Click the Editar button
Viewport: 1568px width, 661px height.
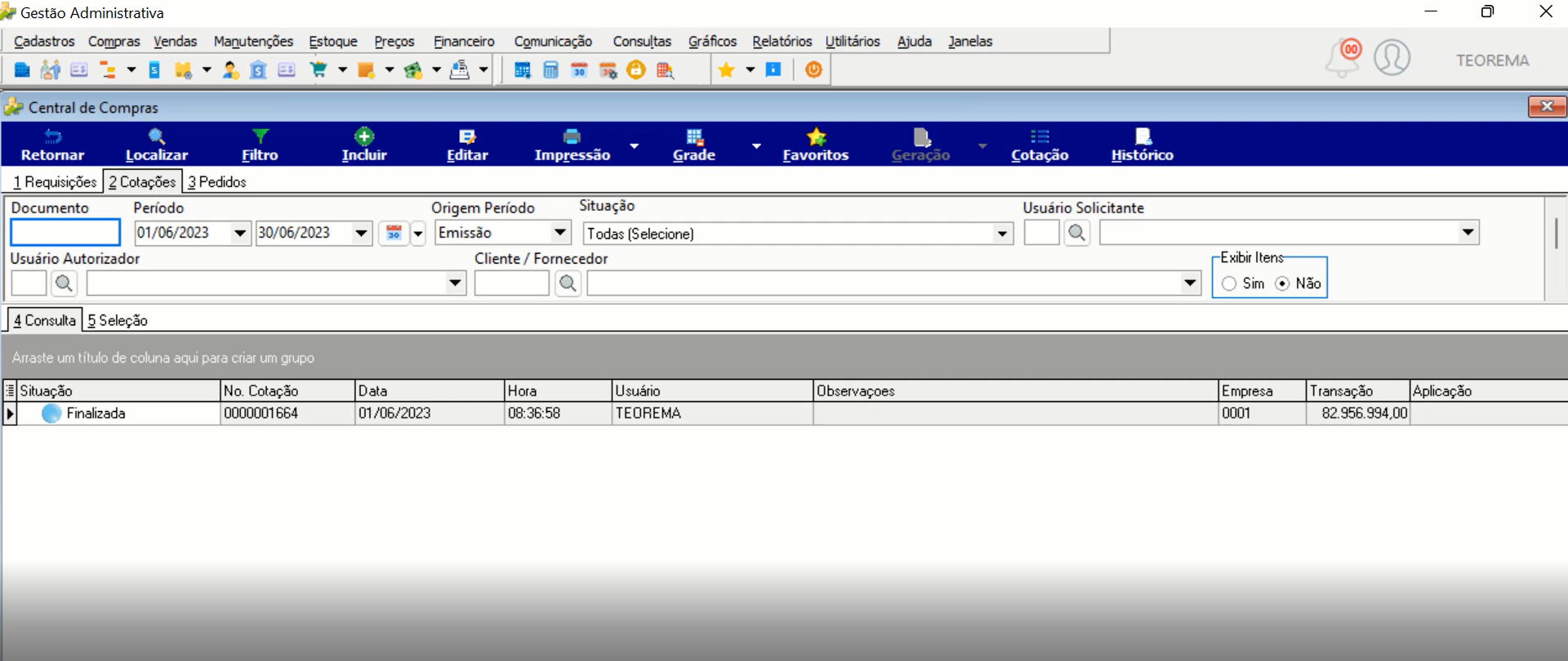click(467, 145)
